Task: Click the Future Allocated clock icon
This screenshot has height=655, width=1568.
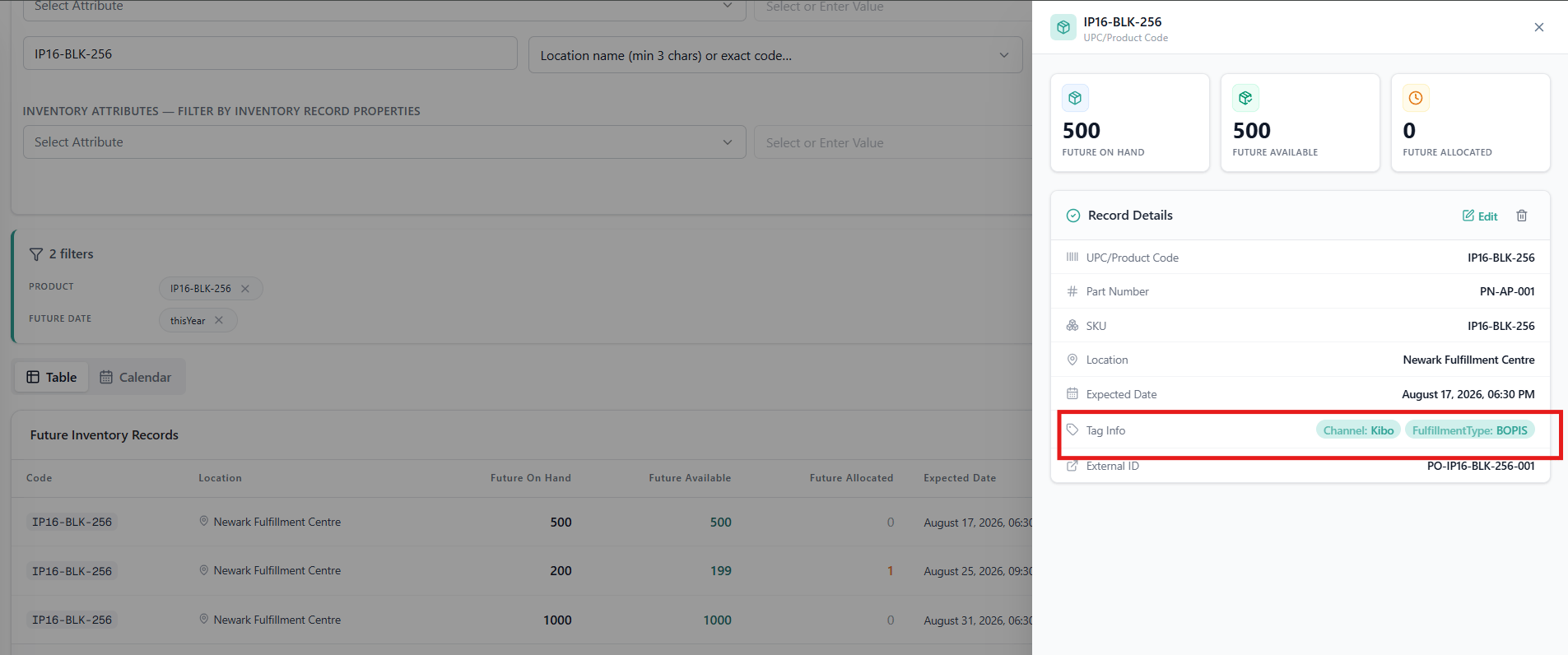Action: (1416, 98)
